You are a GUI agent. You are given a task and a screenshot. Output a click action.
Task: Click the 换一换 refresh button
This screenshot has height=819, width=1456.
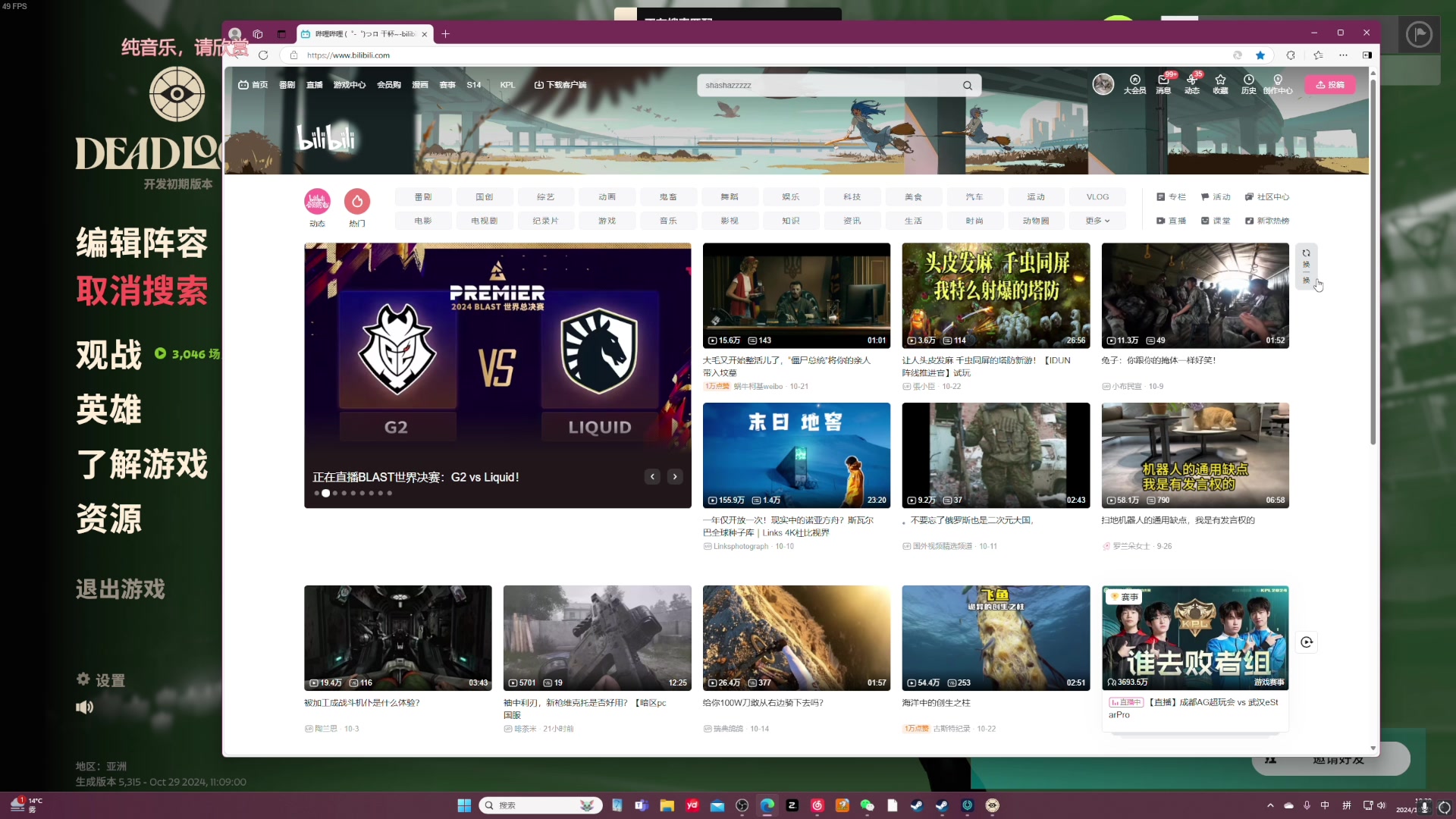click(x=1306, y=266)
